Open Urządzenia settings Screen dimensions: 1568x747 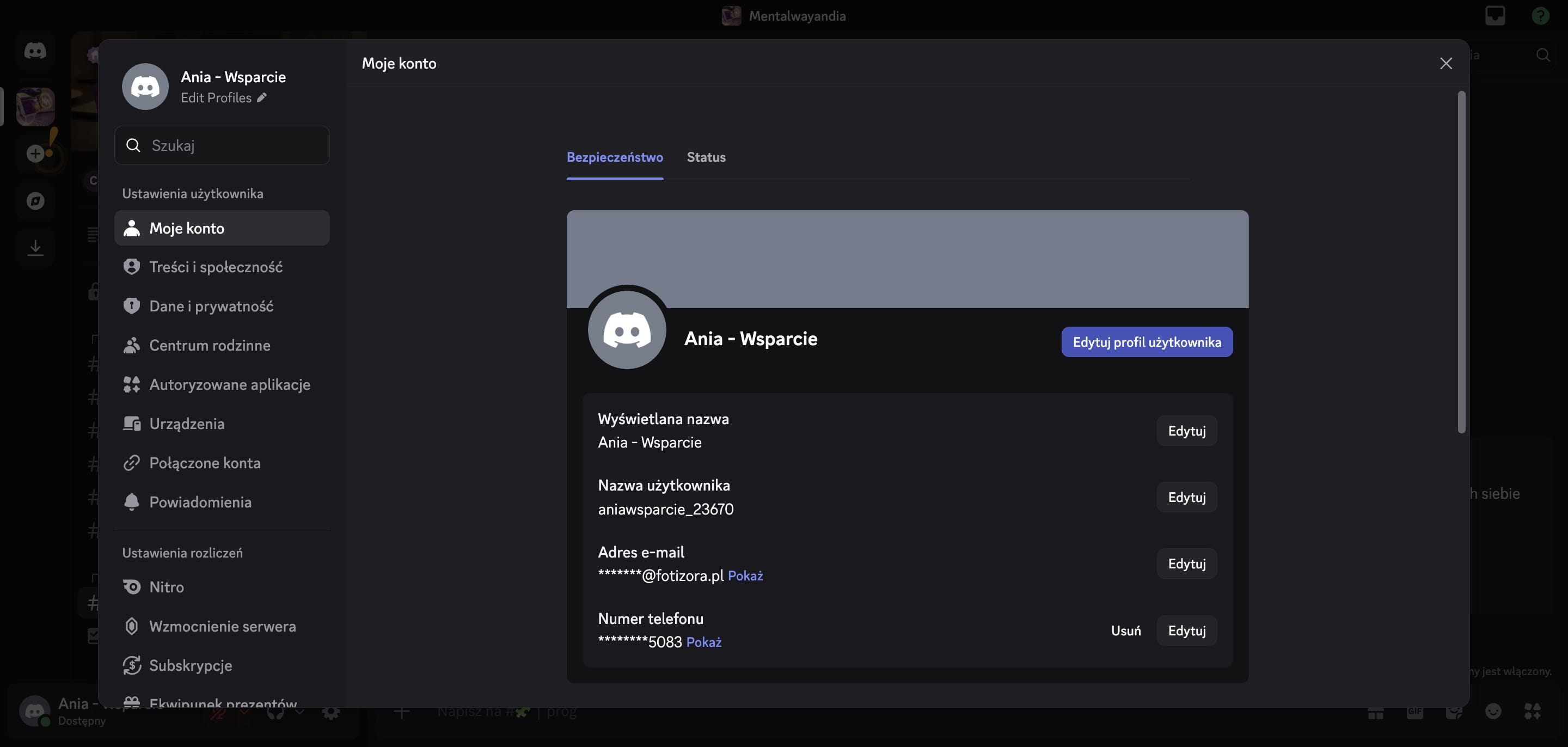tap(222, 424)
